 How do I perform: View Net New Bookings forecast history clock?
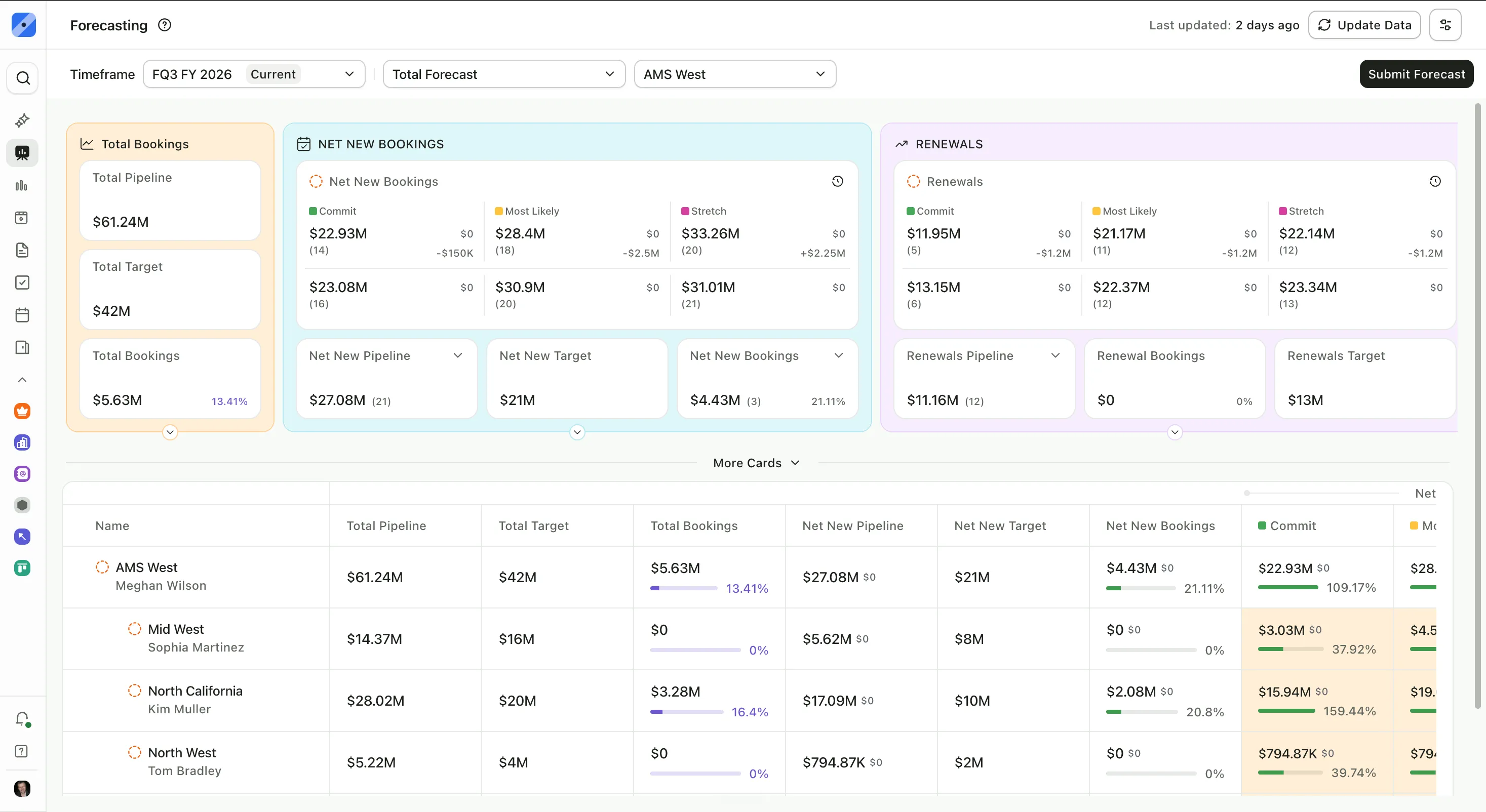838,181
